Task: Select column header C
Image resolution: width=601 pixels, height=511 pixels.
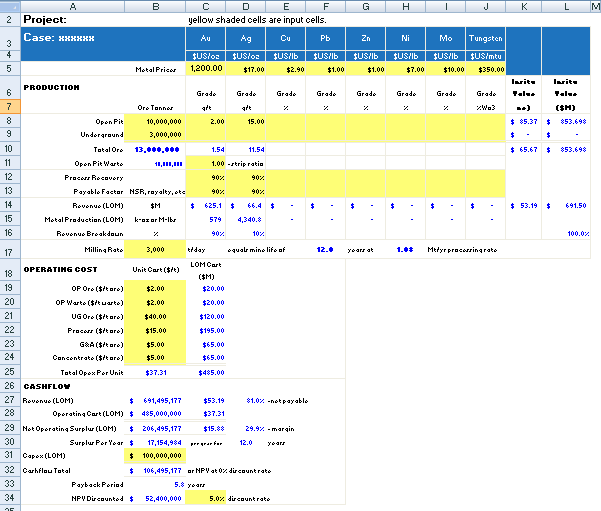Action: coord(206,6)
